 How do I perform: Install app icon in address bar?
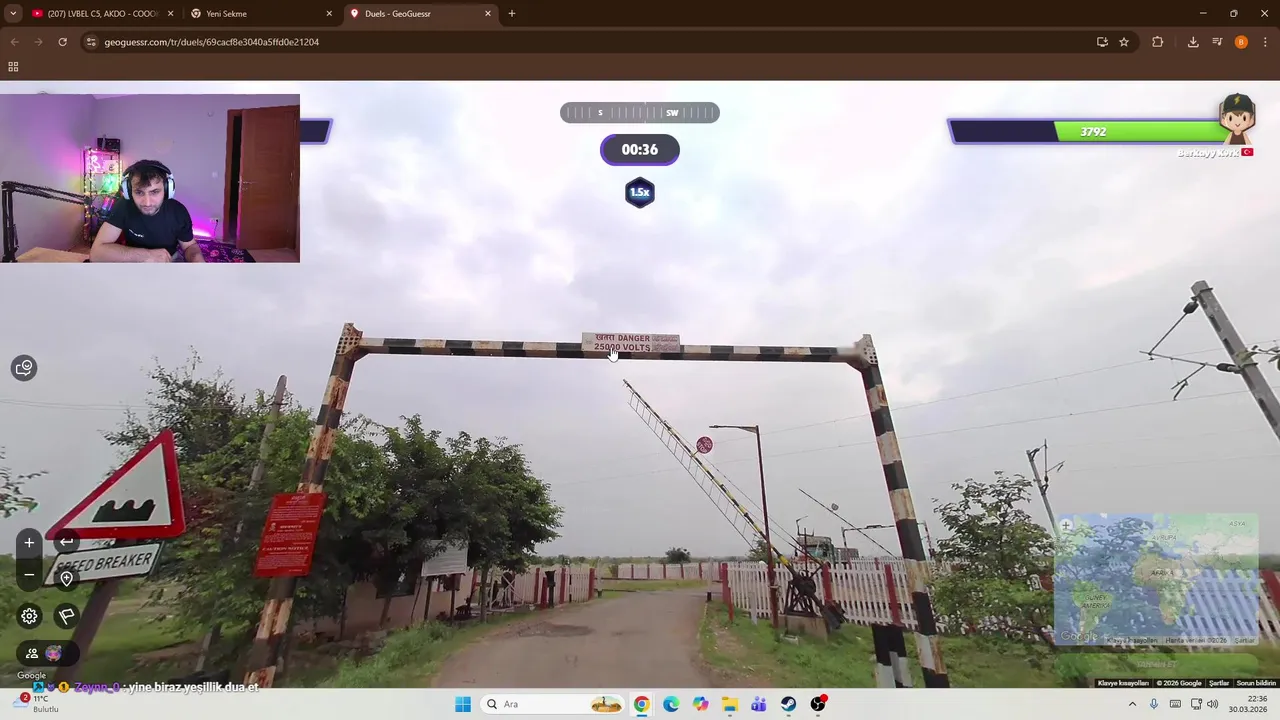tap(1102, 42)
